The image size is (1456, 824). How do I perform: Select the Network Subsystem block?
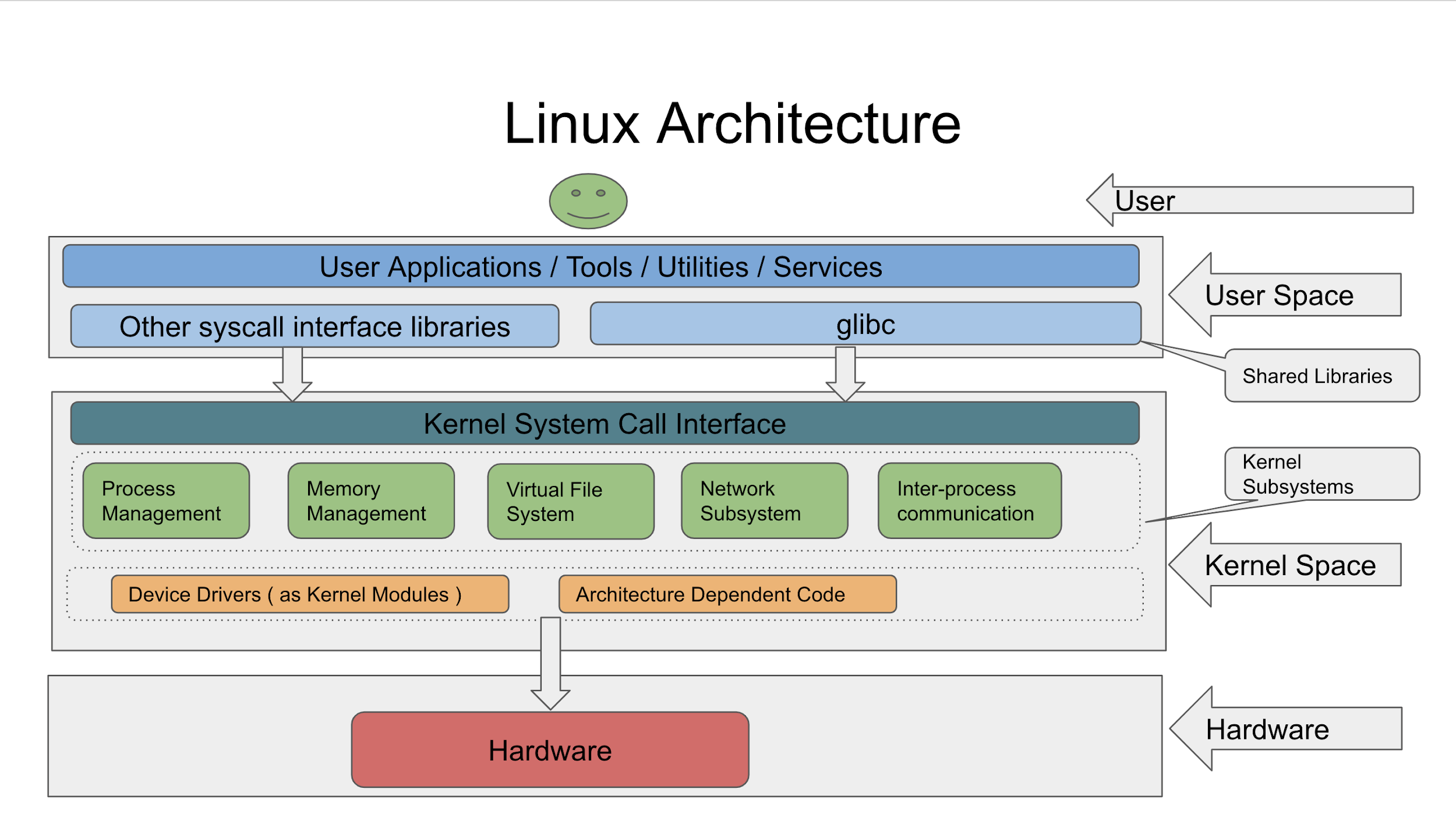[764, 501]
